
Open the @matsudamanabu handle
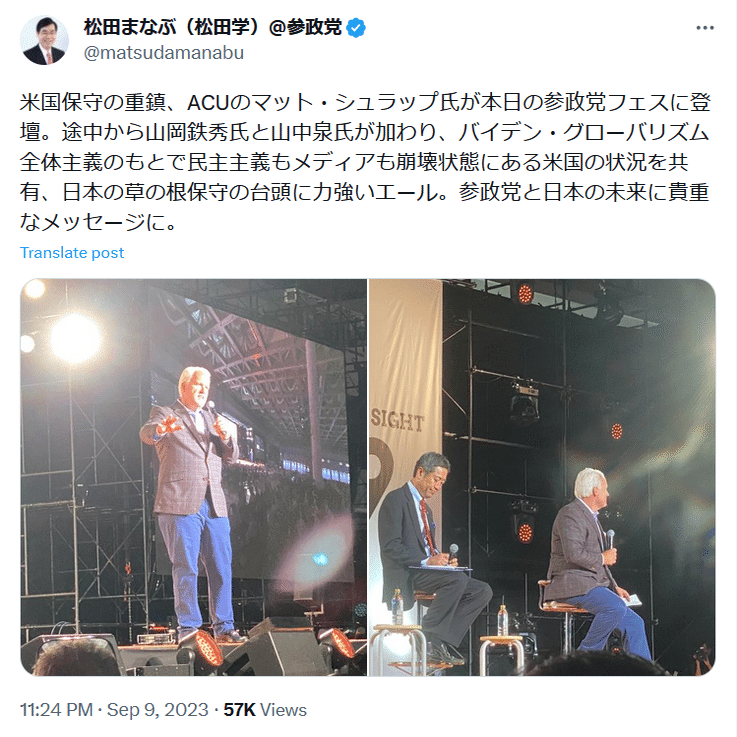pyautogui.click(x=164, y=53)
